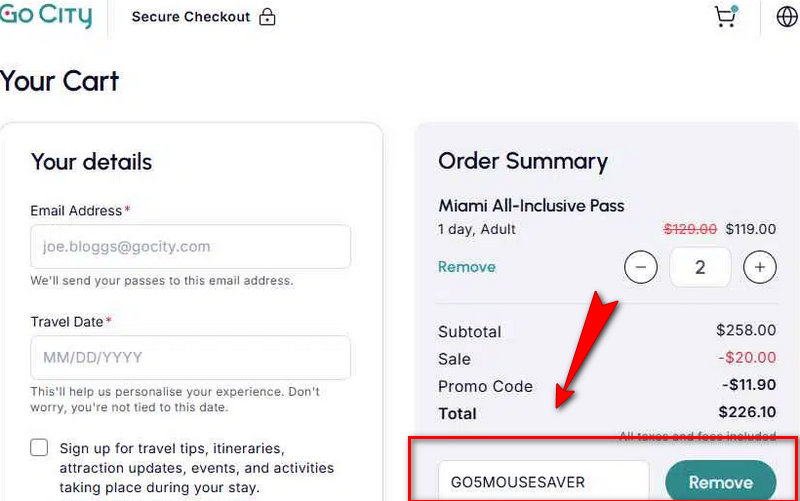Decrease pass quantity with minus button
800x501 pixels.
coord(641,267)
